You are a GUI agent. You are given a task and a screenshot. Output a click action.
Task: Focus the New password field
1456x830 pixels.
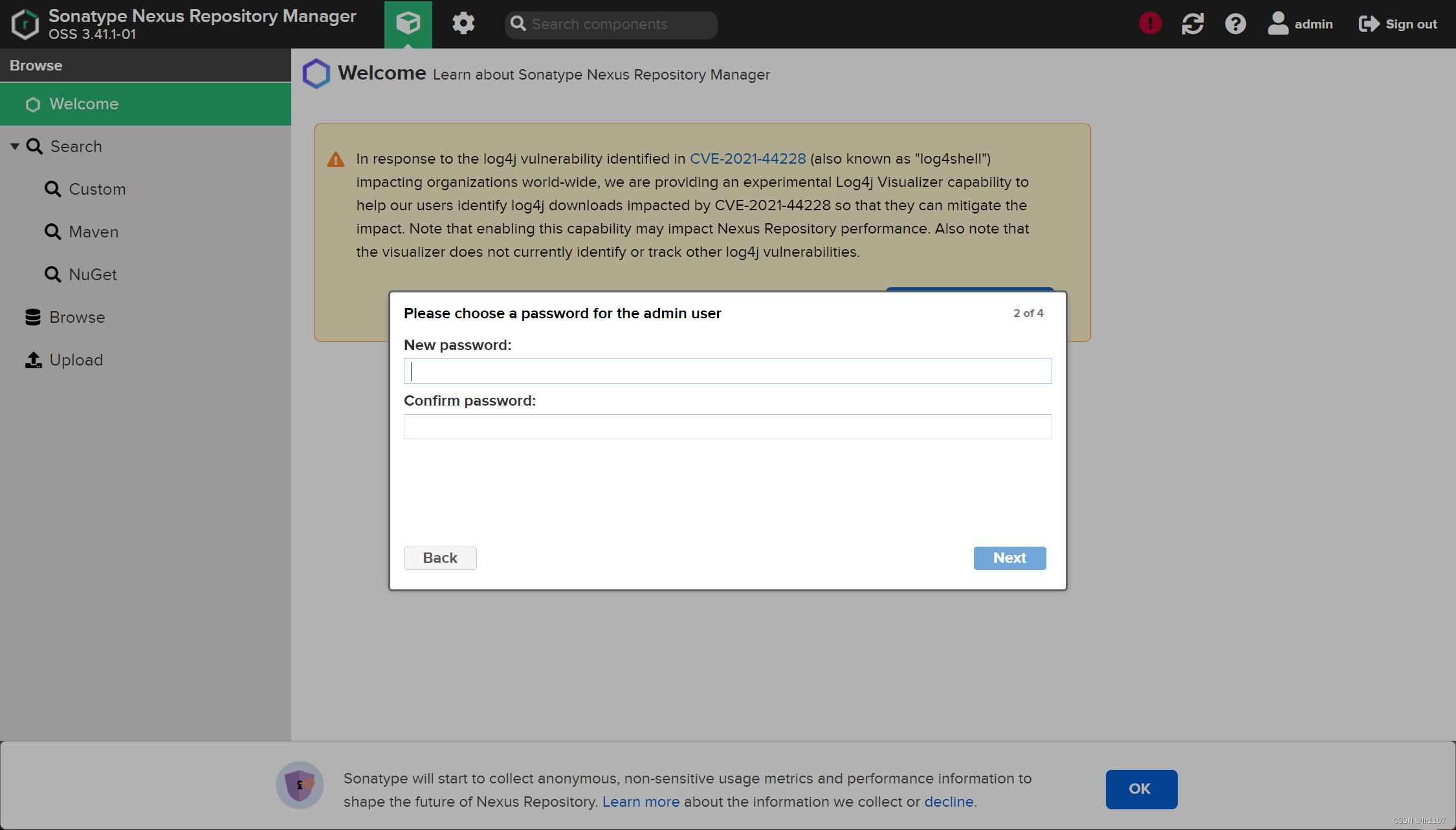coord(727,371)
